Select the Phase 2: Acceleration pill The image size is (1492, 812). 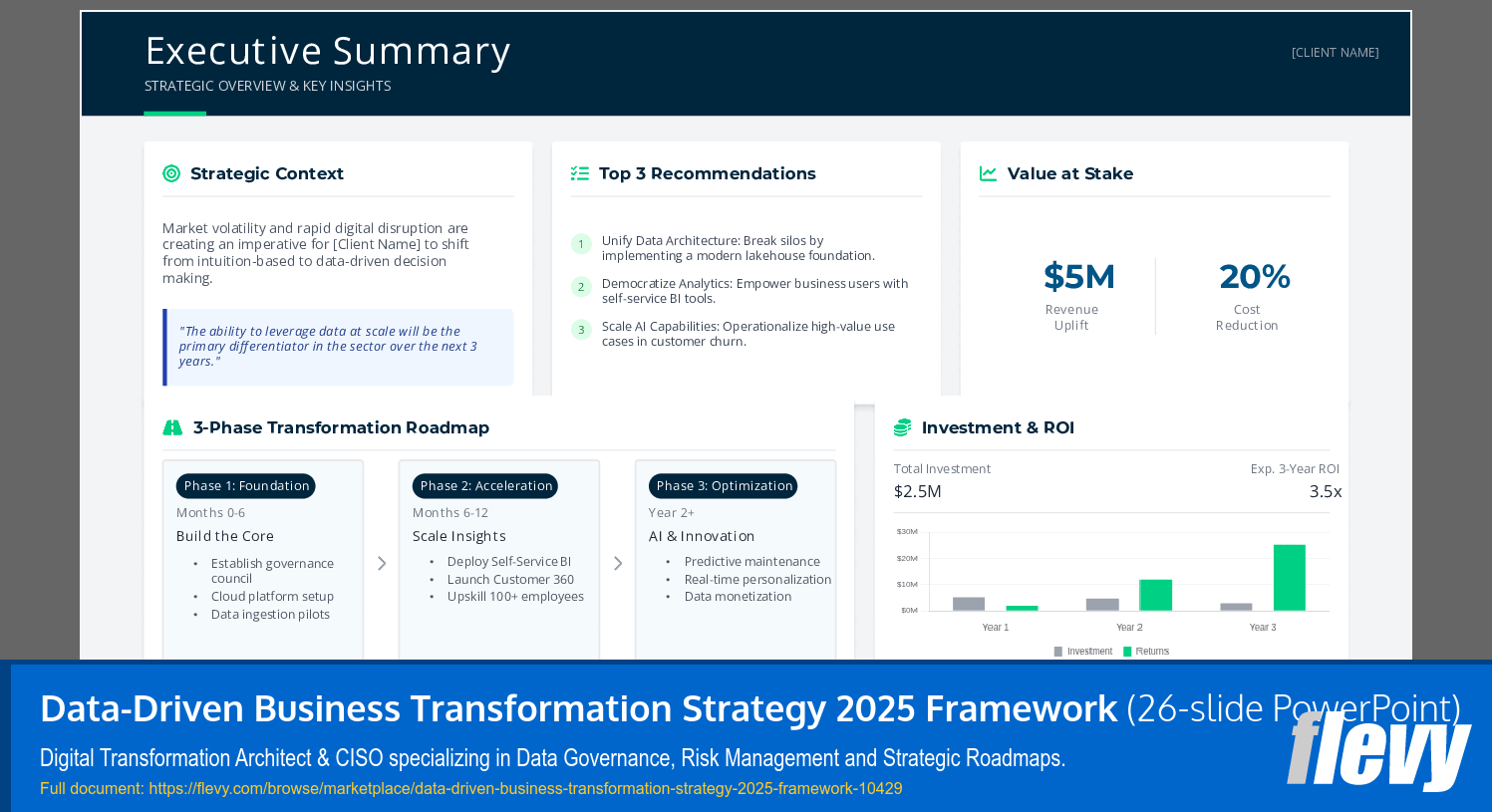[x=485, y=485]
